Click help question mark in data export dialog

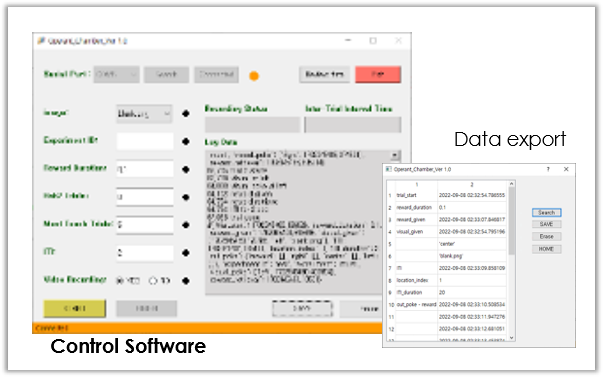tap(548, 169)
